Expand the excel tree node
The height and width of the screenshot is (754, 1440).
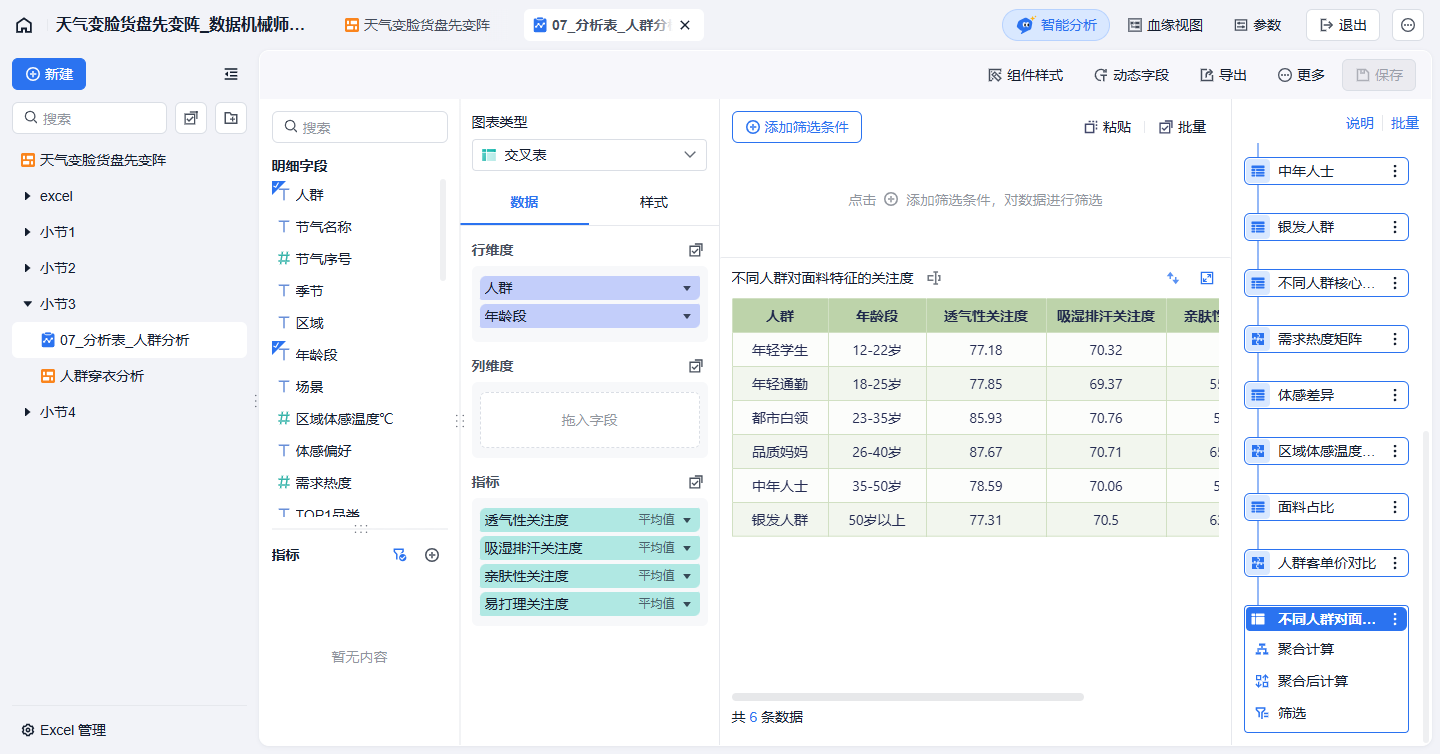pyautogui.click(x=28, y=196)
